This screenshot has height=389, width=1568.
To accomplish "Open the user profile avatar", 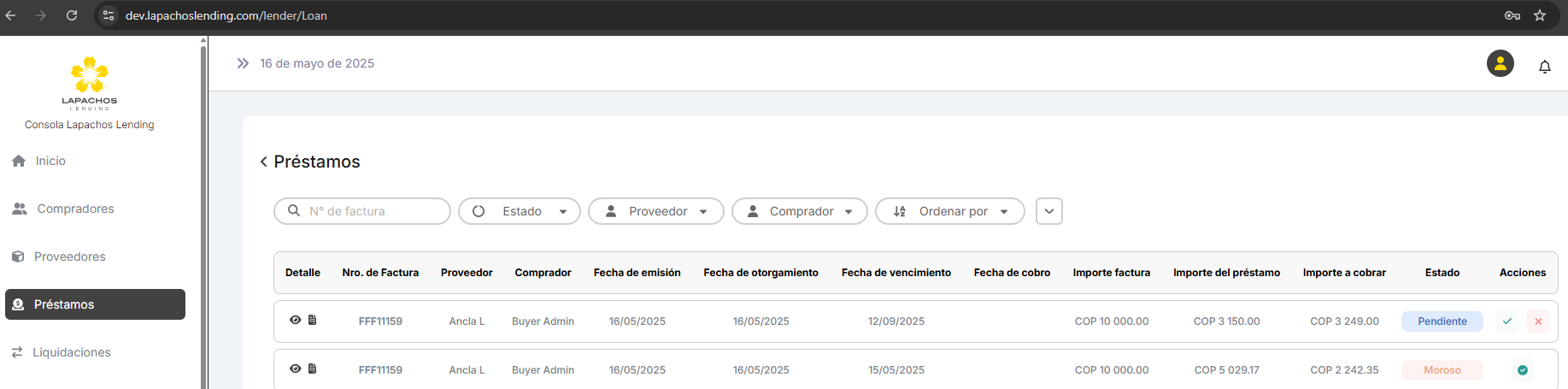I will (1500, 63).
